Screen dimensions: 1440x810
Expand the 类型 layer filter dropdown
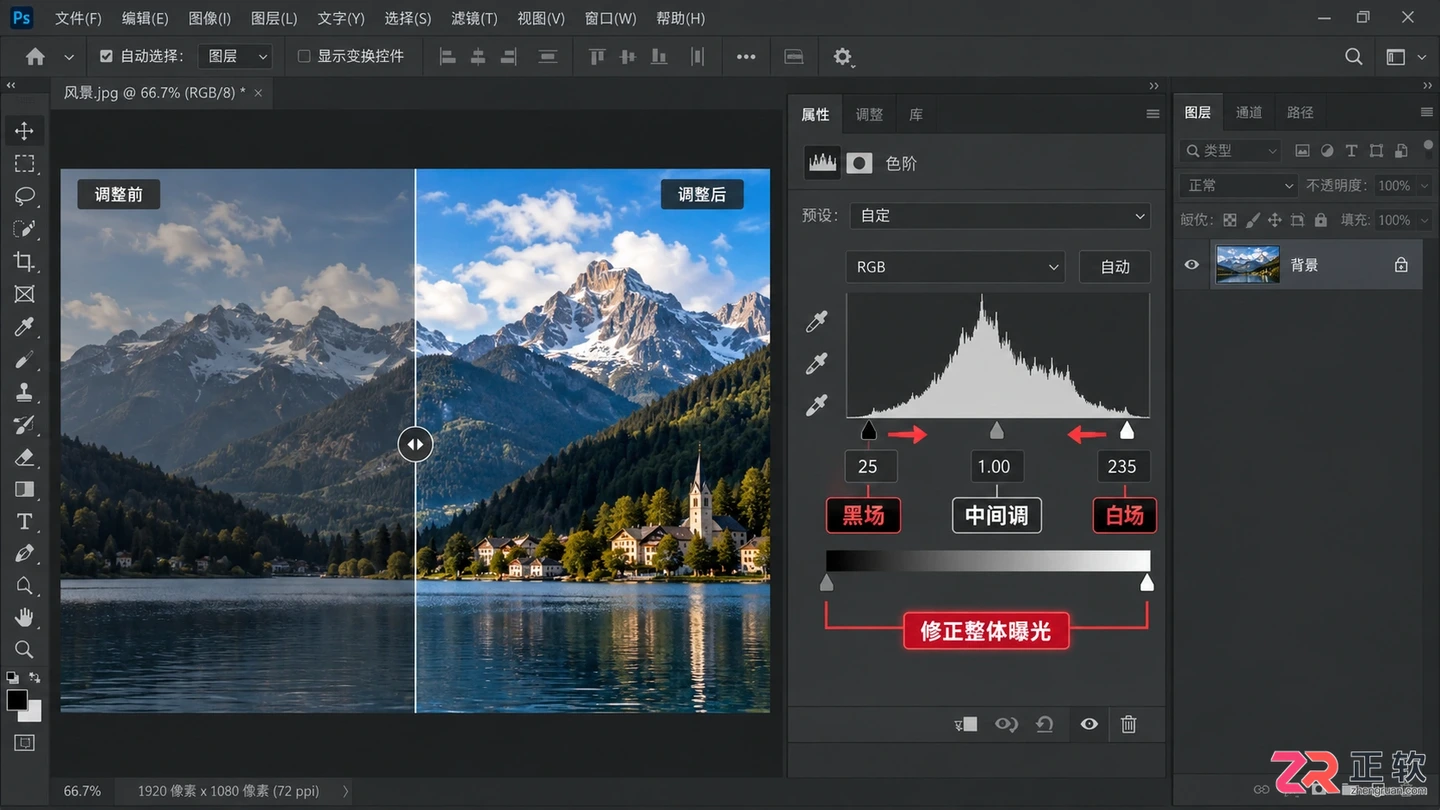pos(1231,151)
